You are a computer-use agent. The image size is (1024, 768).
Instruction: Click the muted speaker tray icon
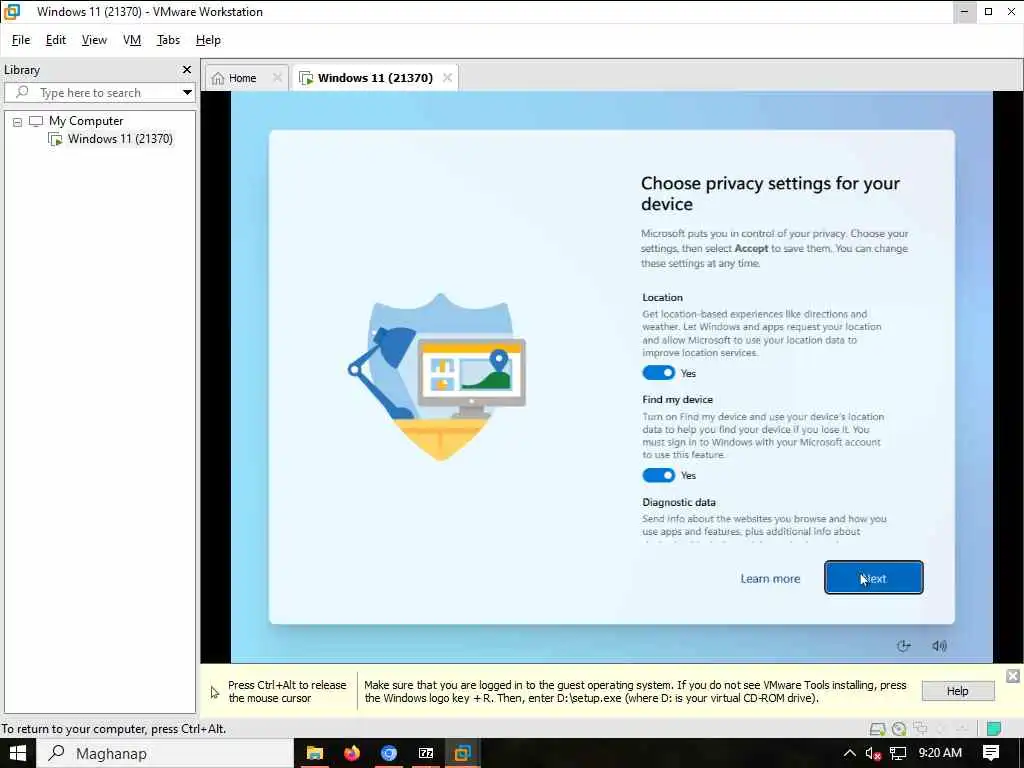point(873,754)
